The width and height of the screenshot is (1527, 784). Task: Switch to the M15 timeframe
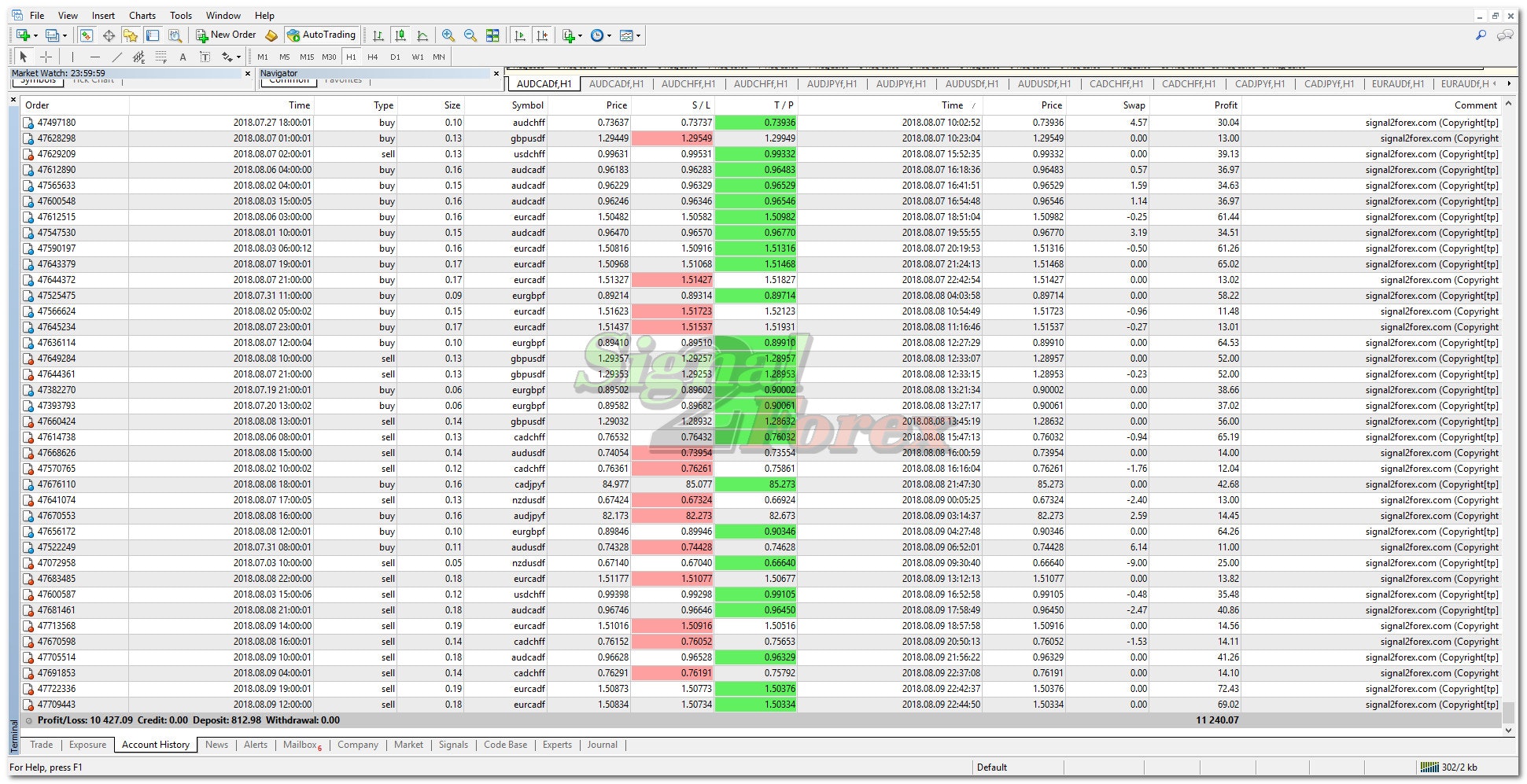point(307,57)
